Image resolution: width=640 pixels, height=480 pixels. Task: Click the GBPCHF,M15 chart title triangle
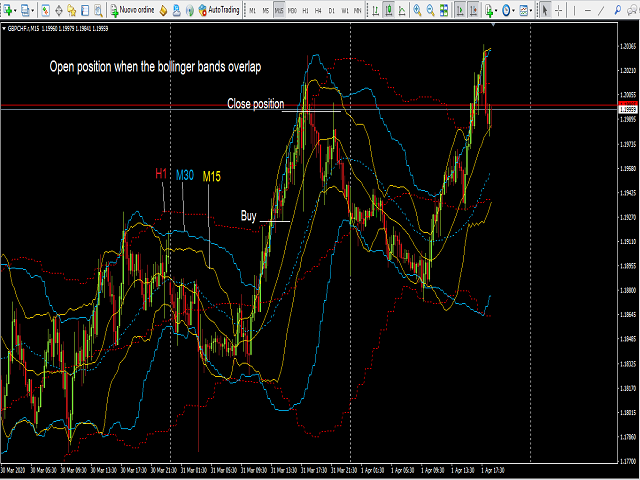point(4,29)
